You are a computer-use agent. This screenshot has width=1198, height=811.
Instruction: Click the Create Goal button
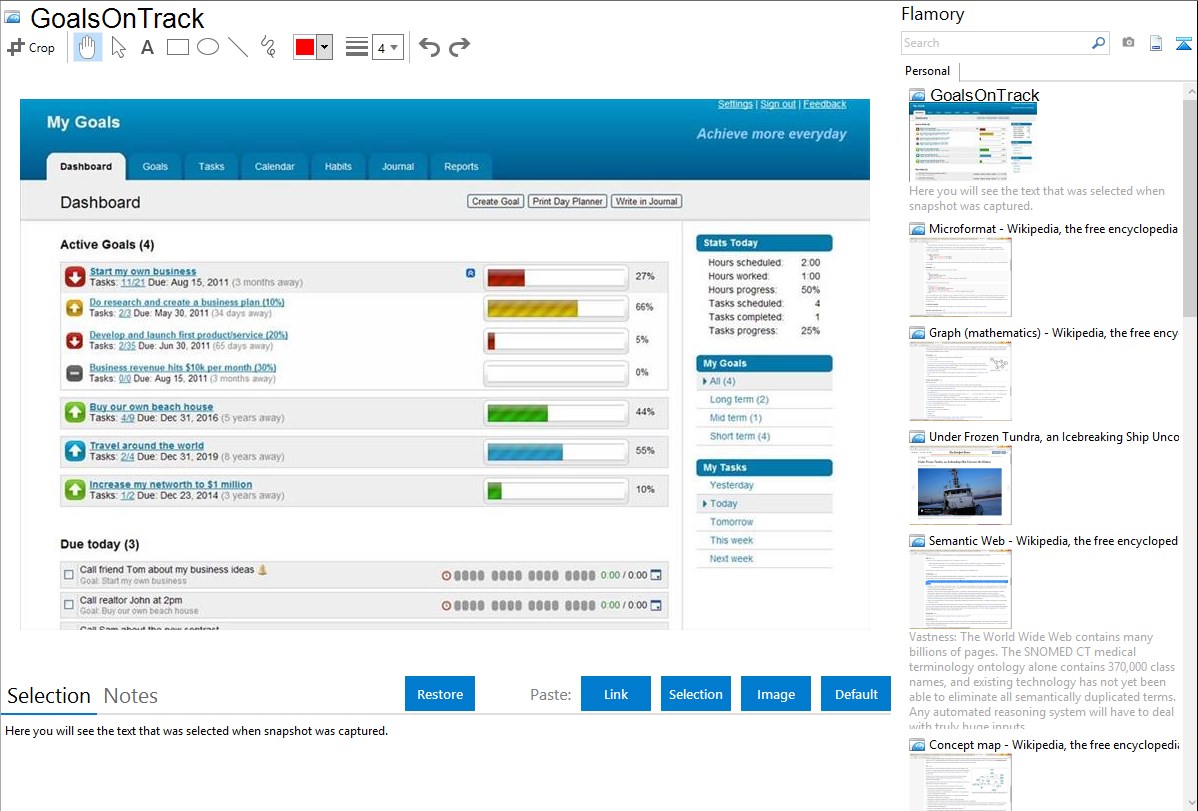tap(495, 202)
